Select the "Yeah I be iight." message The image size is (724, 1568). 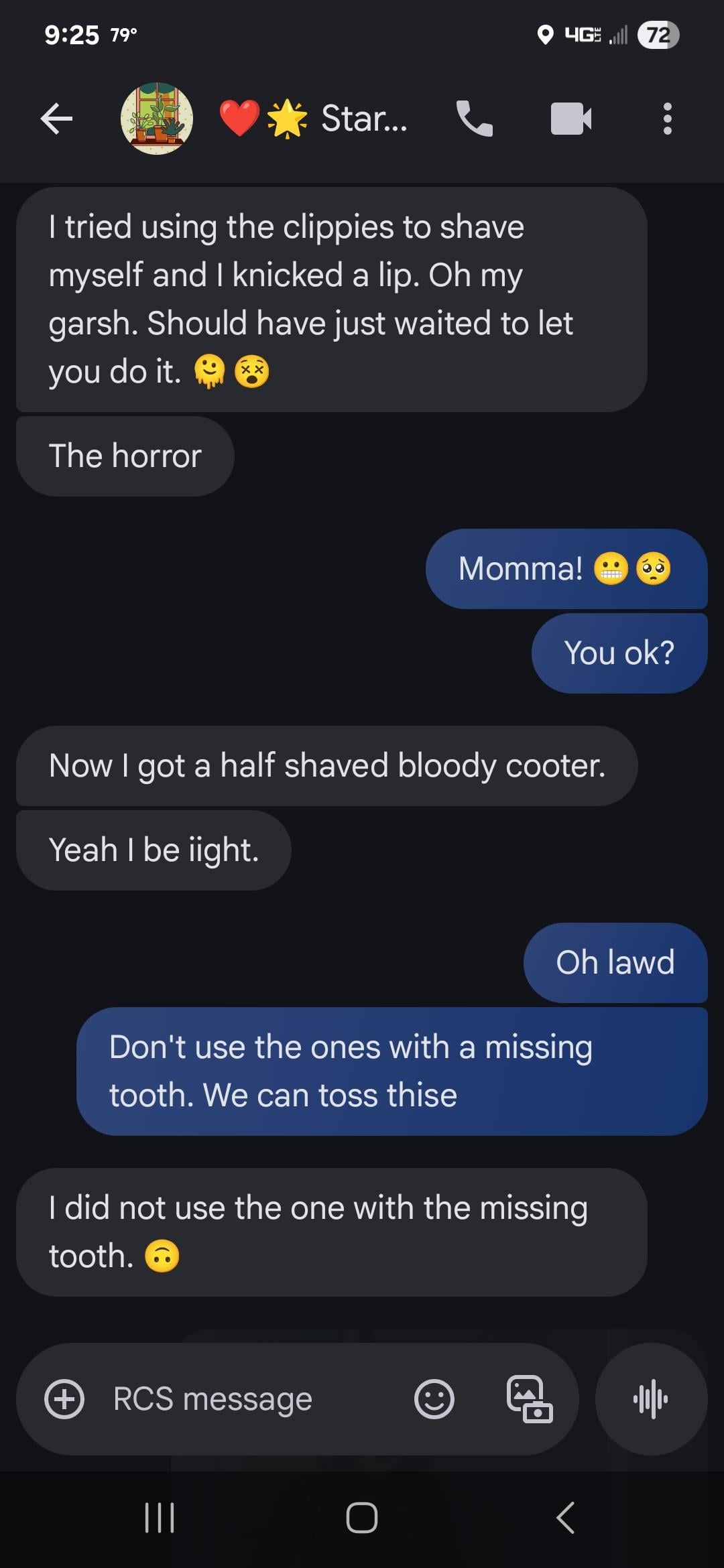(x=154, y=850)
